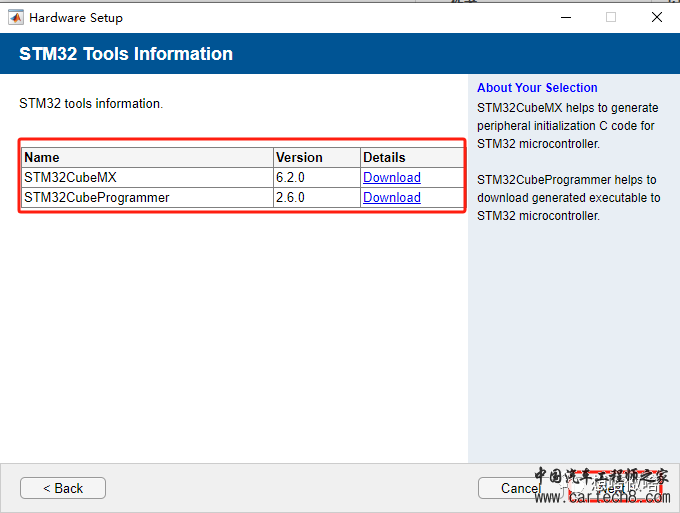Click the Name column header

(x=147, y=157)
